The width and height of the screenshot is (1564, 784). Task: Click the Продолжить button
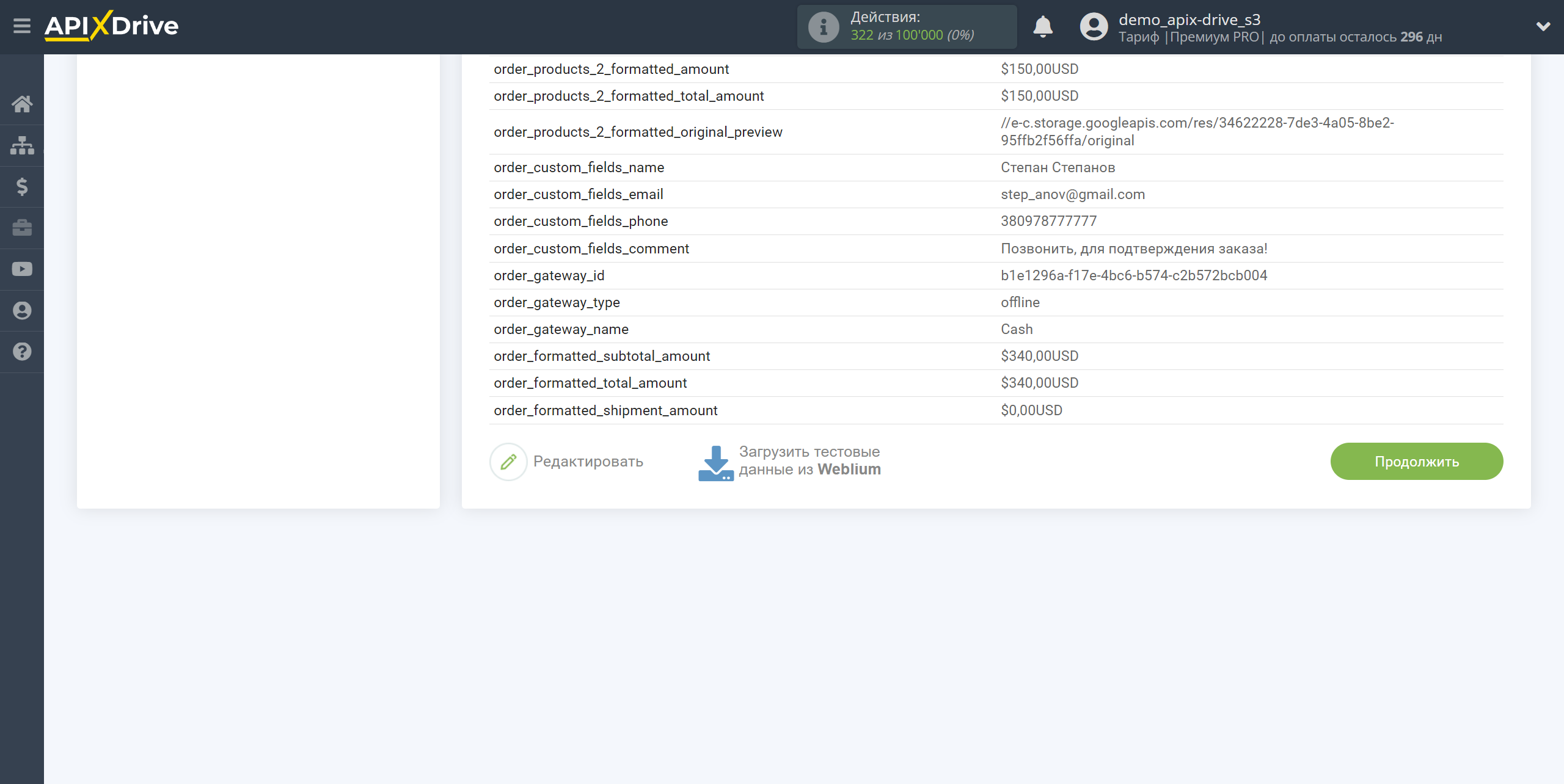[1417, 462]
